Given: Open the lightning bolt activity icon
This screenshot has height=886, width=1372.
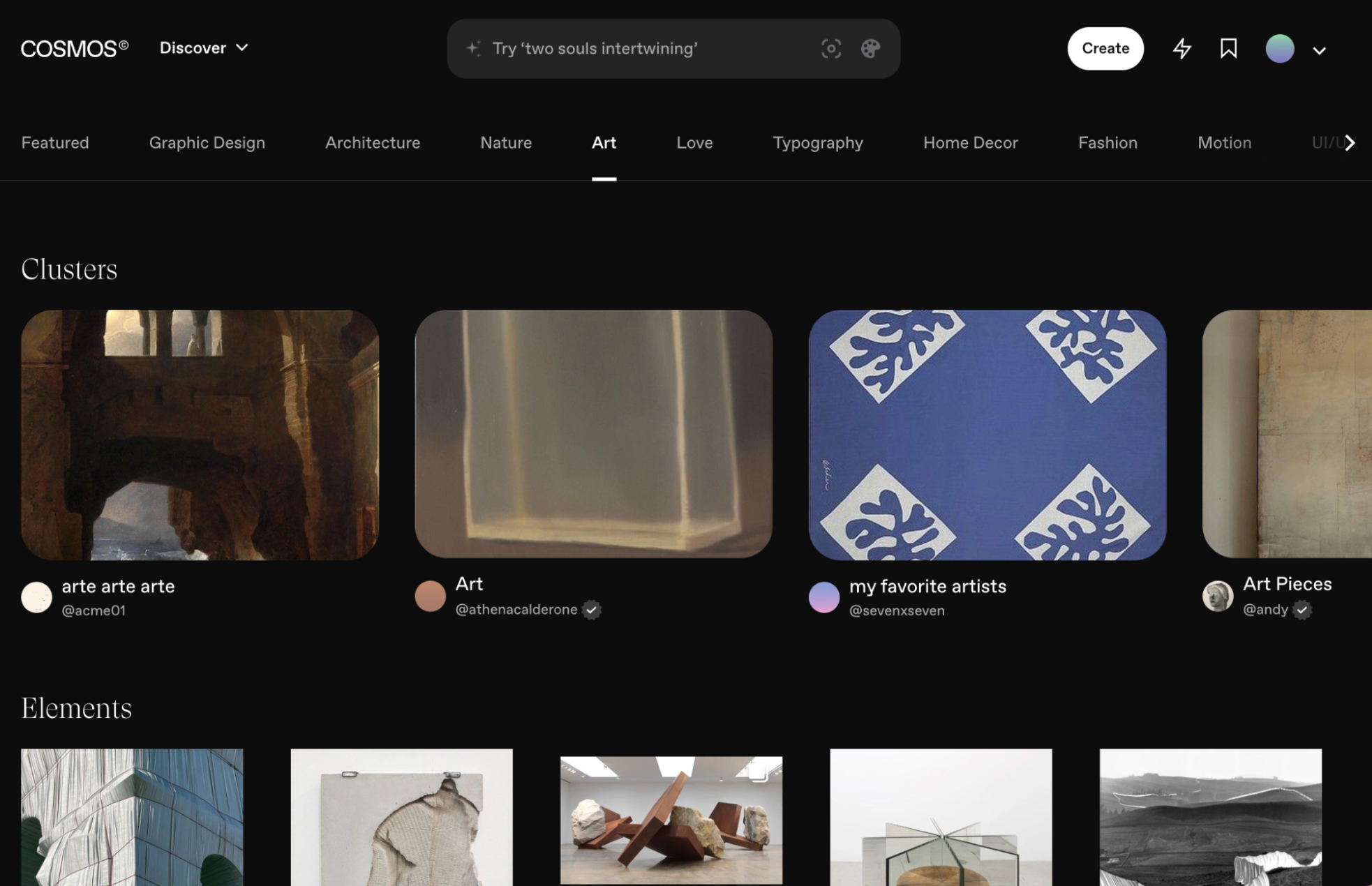Looking at the screenshot, I should (1181, 48).
